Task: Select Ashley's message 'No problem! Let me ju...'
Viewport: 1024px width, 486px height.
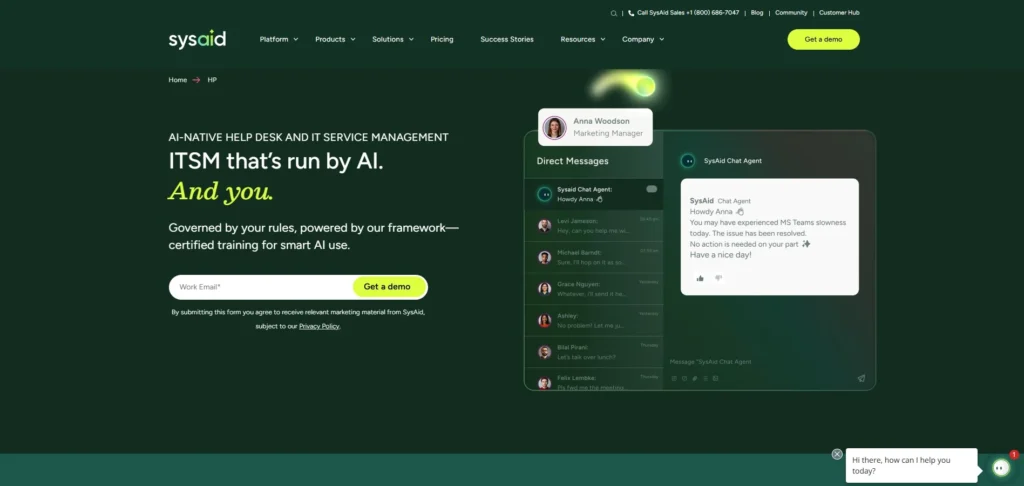Action: (x=591, y=325)
